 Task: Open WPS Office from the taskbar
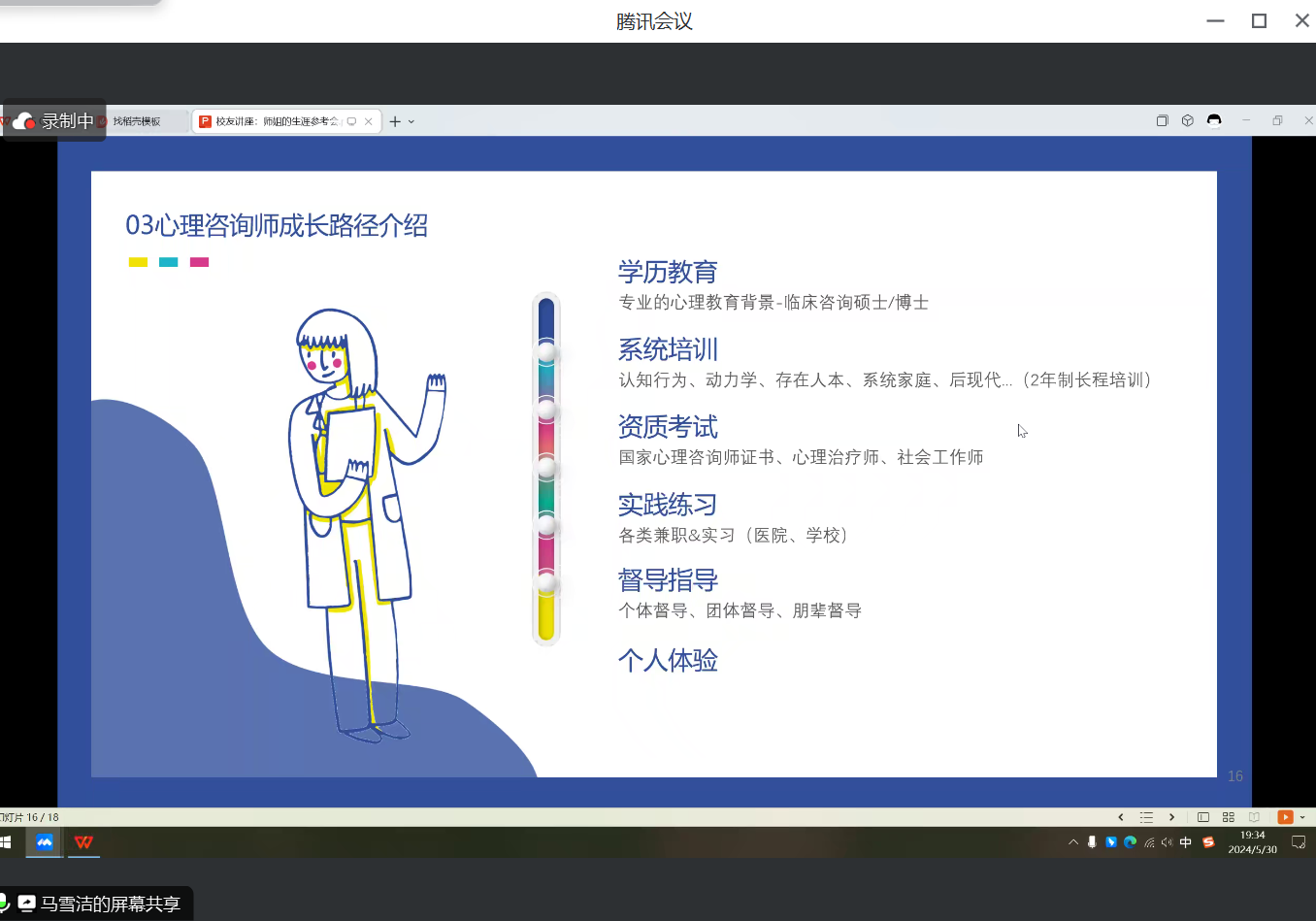pos(83,842)
